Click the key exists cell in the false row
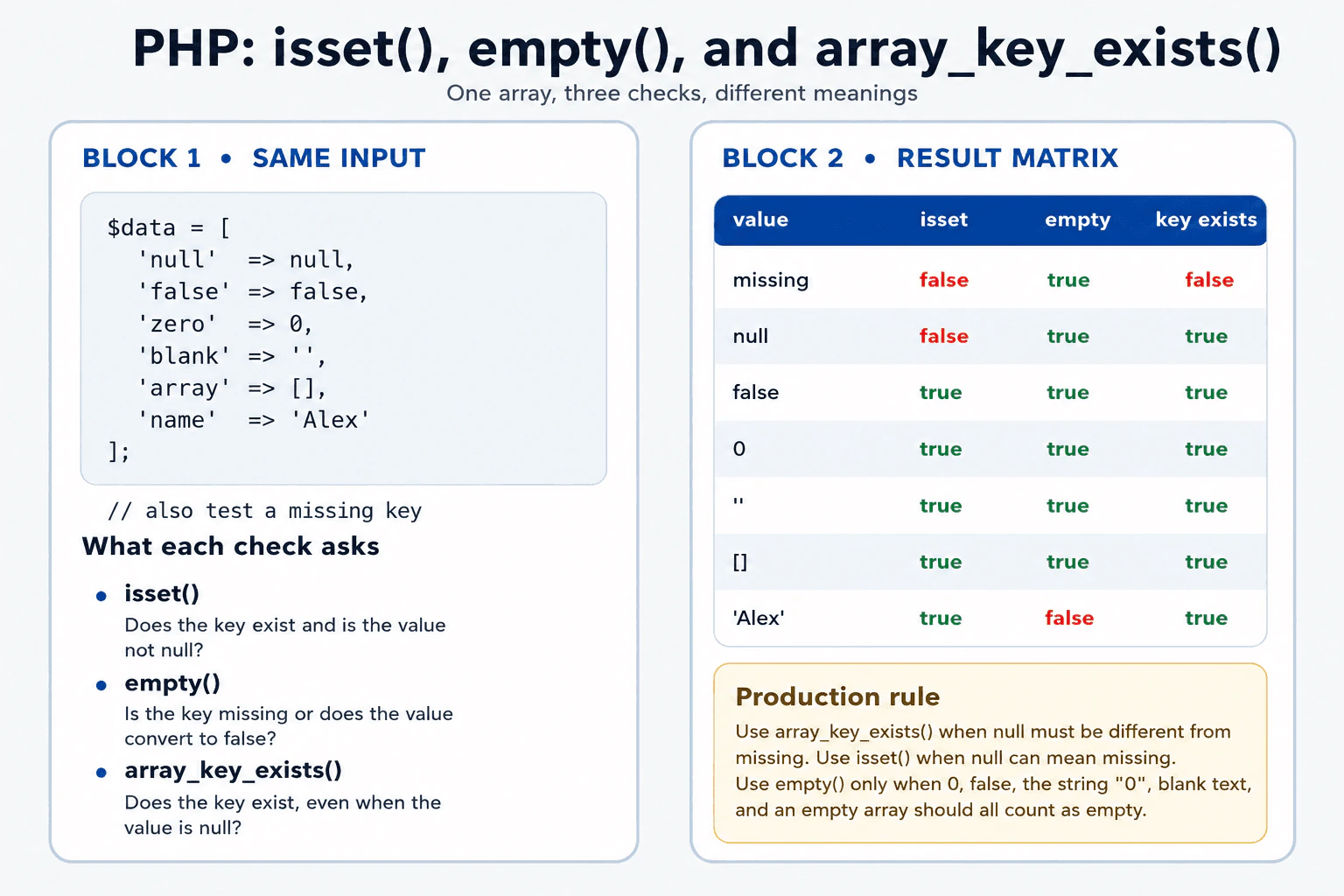 coord(1207,393)
